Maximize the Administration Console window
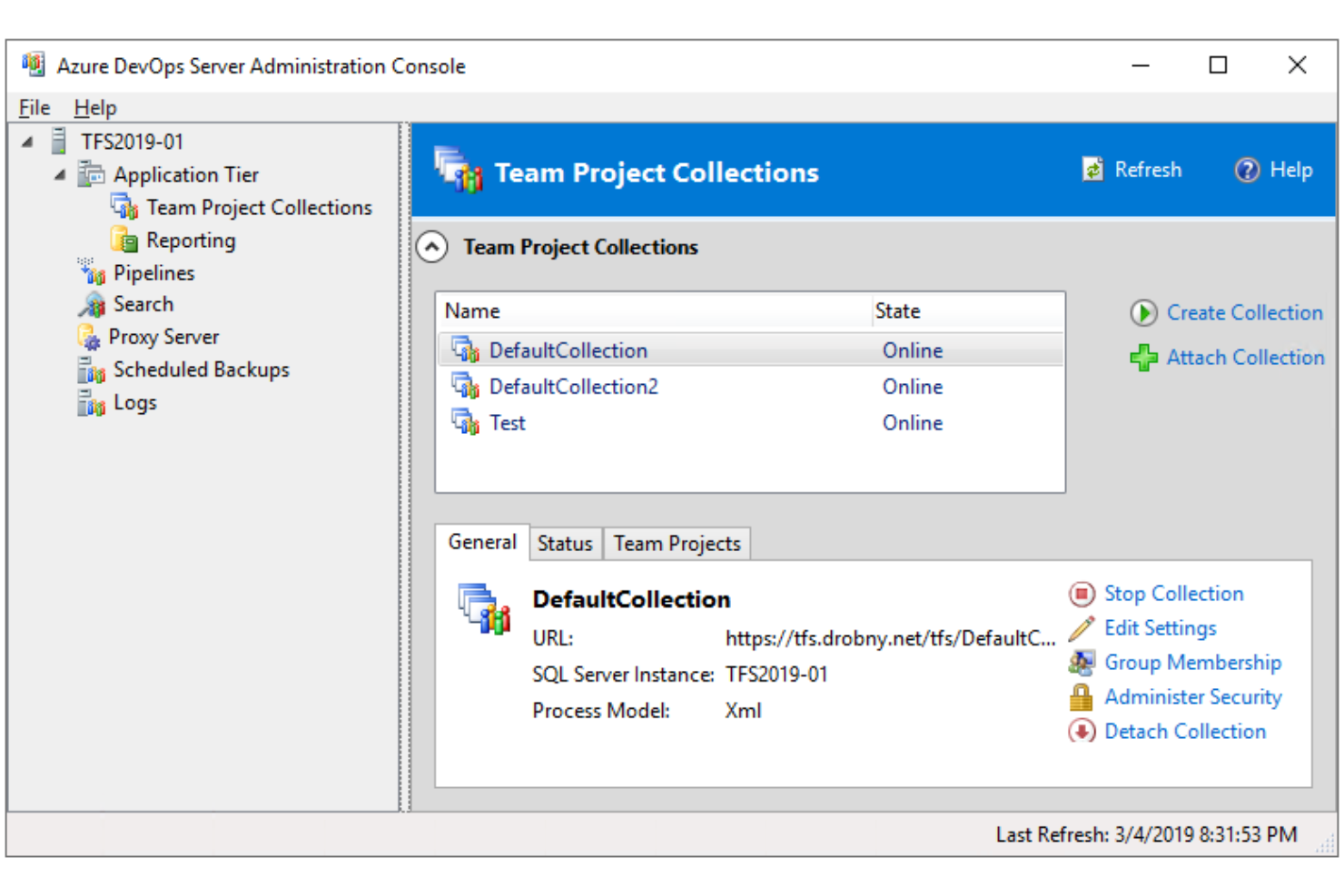The image size is (1344, 896). (1218, 65)
